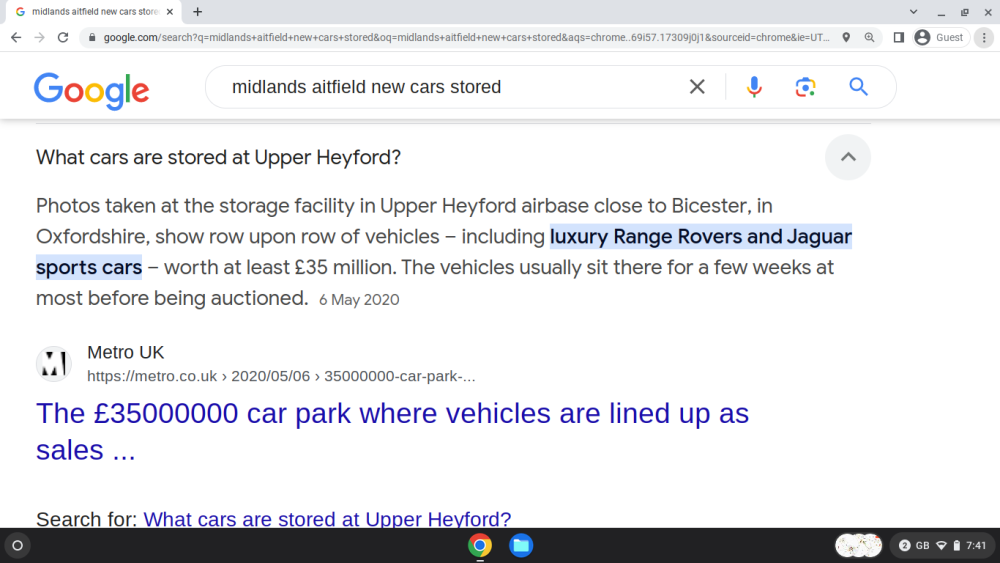Image resolution: width=1000 pixels, height=563 pixels.
Task: Clear the search box with the X icon
Action: 697,87
